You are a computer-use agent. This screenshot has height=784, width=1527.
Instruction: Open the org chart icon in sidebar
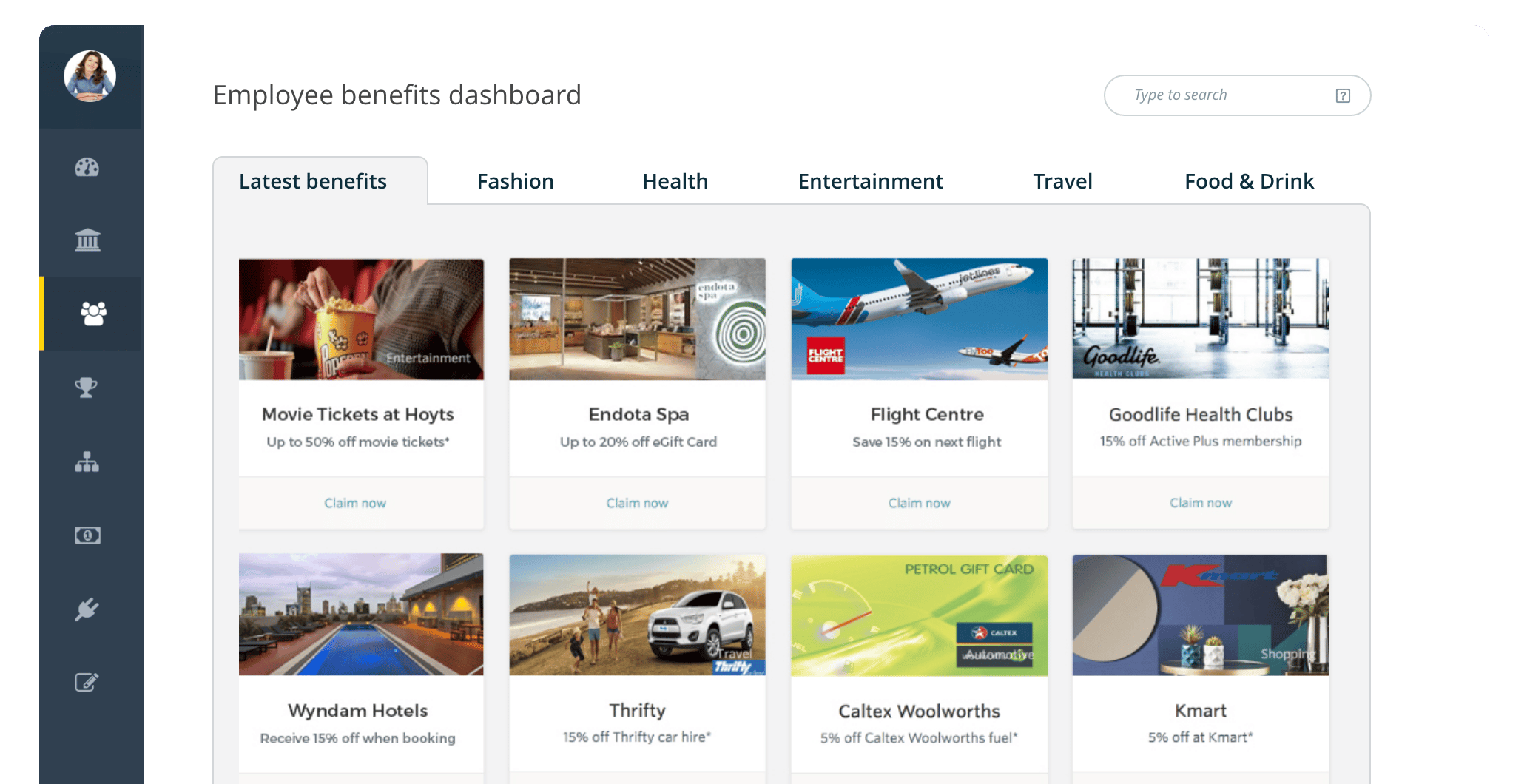pyautogui.click(x=87, y=462)
